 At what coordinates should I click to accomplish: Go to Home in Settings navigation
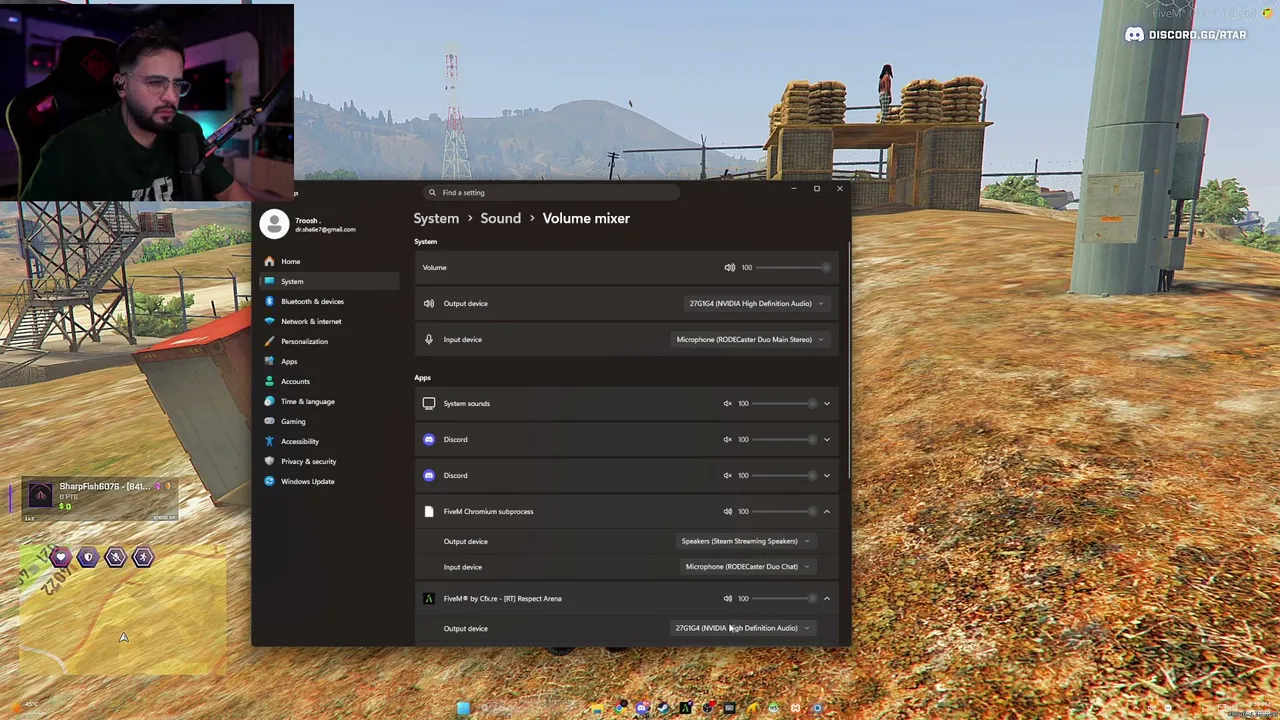[x=290, y=261]
